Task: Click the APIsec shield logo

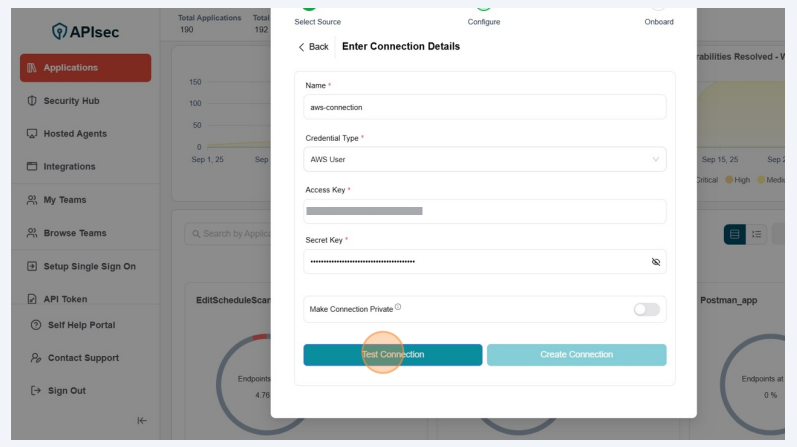Action: click(59, 32)
